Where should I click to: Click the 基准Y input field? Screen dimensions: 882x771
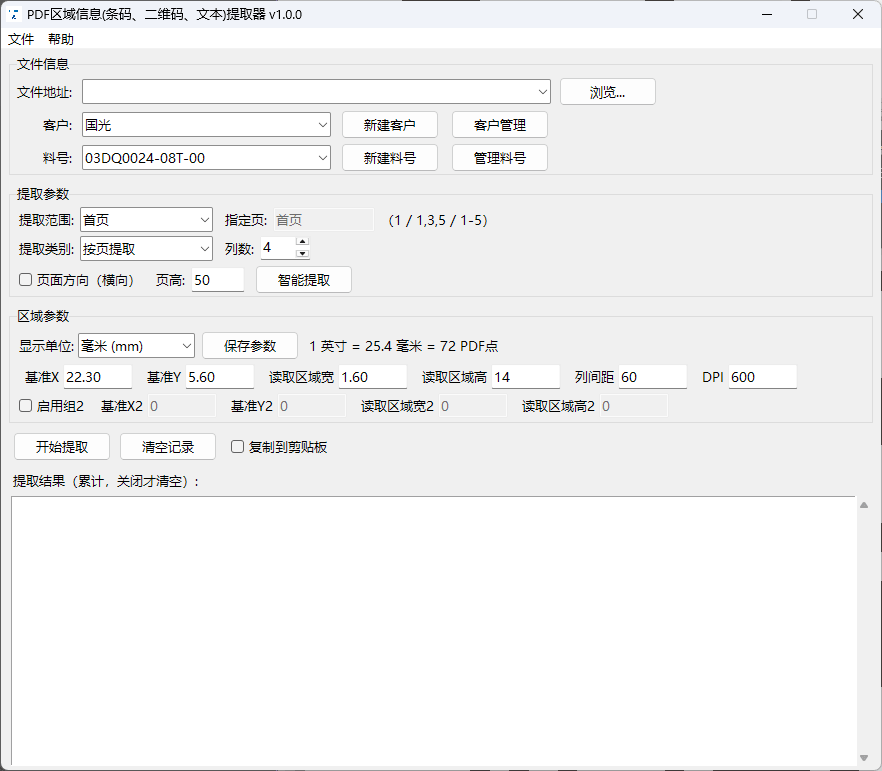pyautogui.click(x=220, y=377)
